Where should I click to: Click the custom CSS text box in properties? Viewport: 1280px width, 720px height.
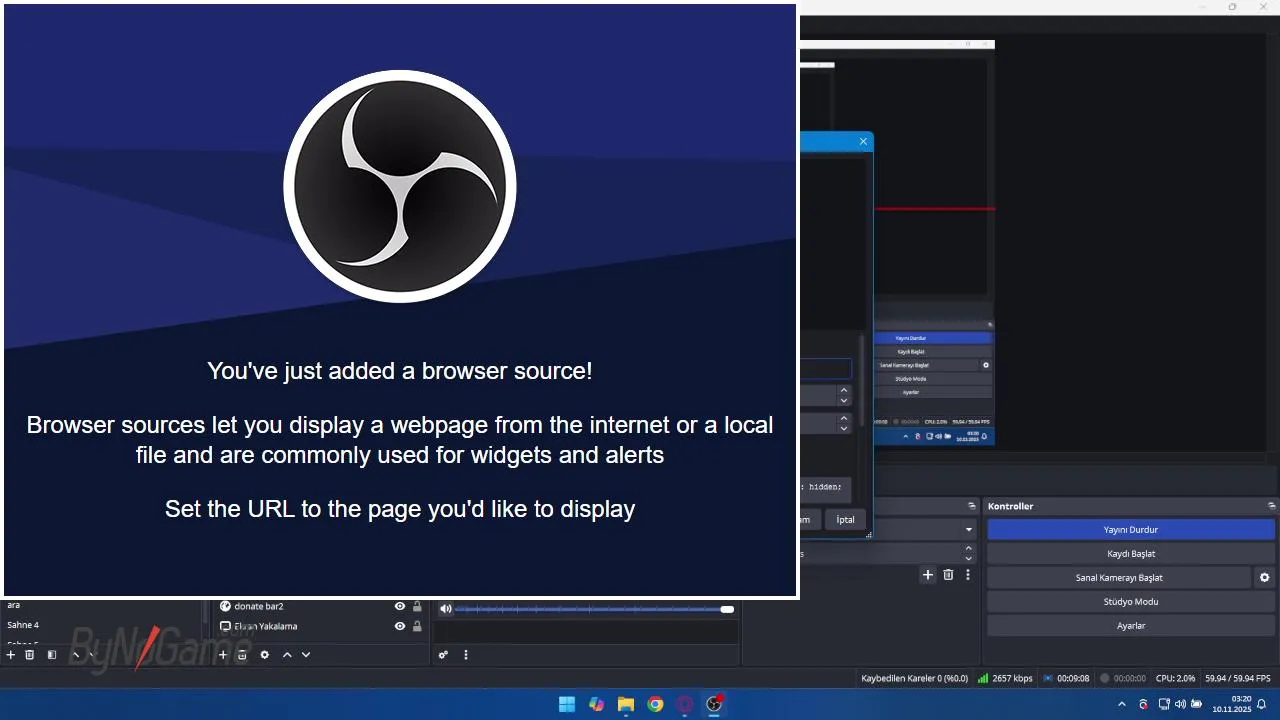[x=825, y=489]
